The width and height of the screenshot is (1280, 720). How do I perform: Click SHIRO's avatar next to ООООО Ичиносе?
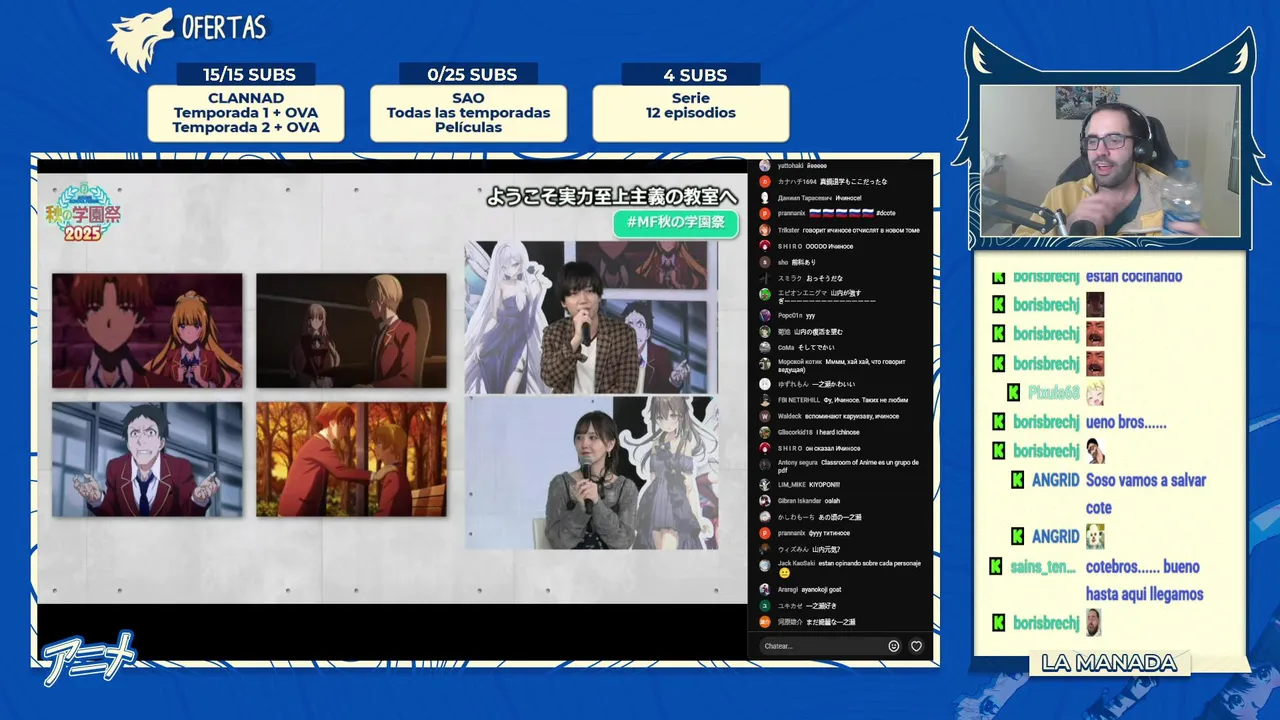point(765,246)
